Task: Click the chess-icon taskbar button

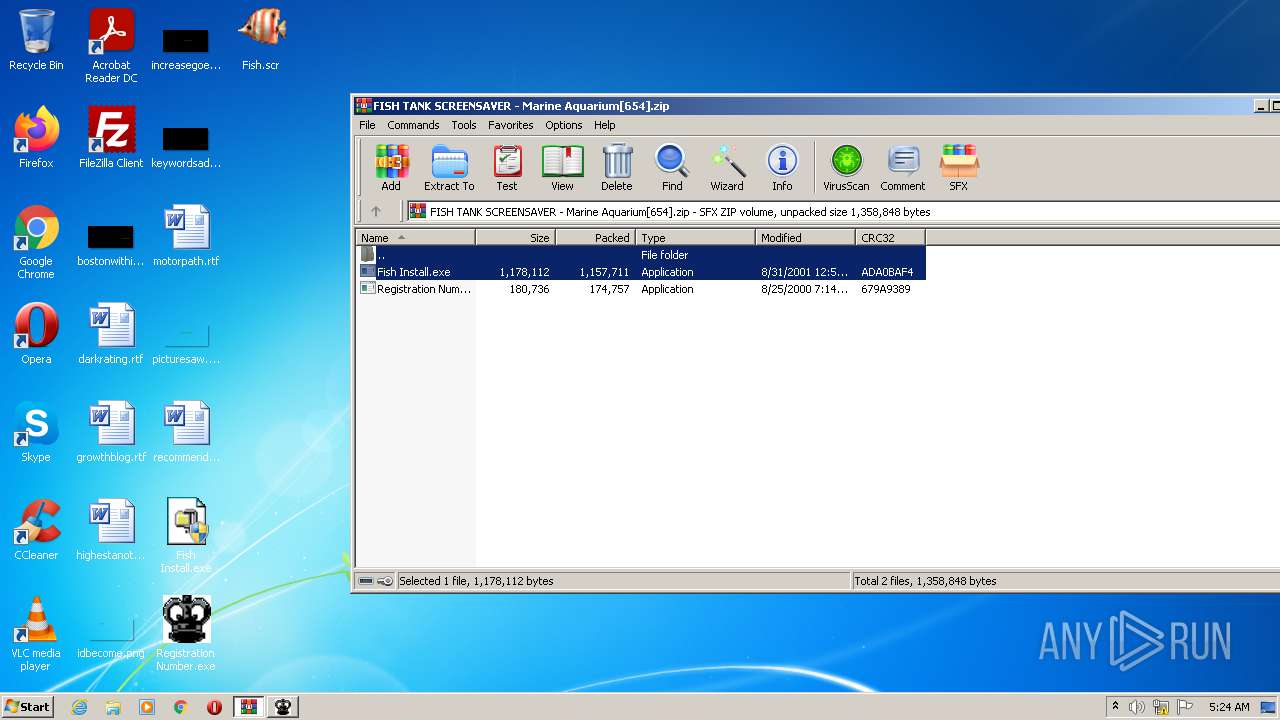Action: (283, 707)
